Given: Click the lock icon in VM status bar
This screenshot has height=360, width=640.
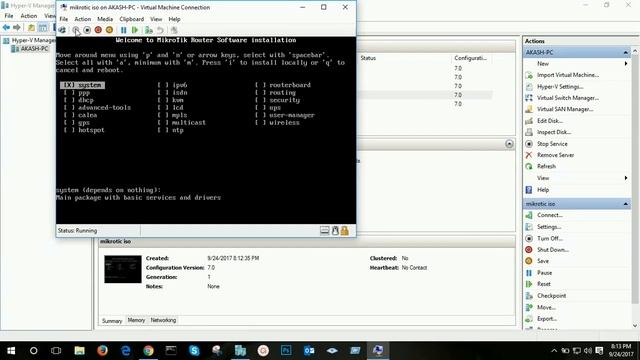Looking at the screenshot, I should coord(345,231).
